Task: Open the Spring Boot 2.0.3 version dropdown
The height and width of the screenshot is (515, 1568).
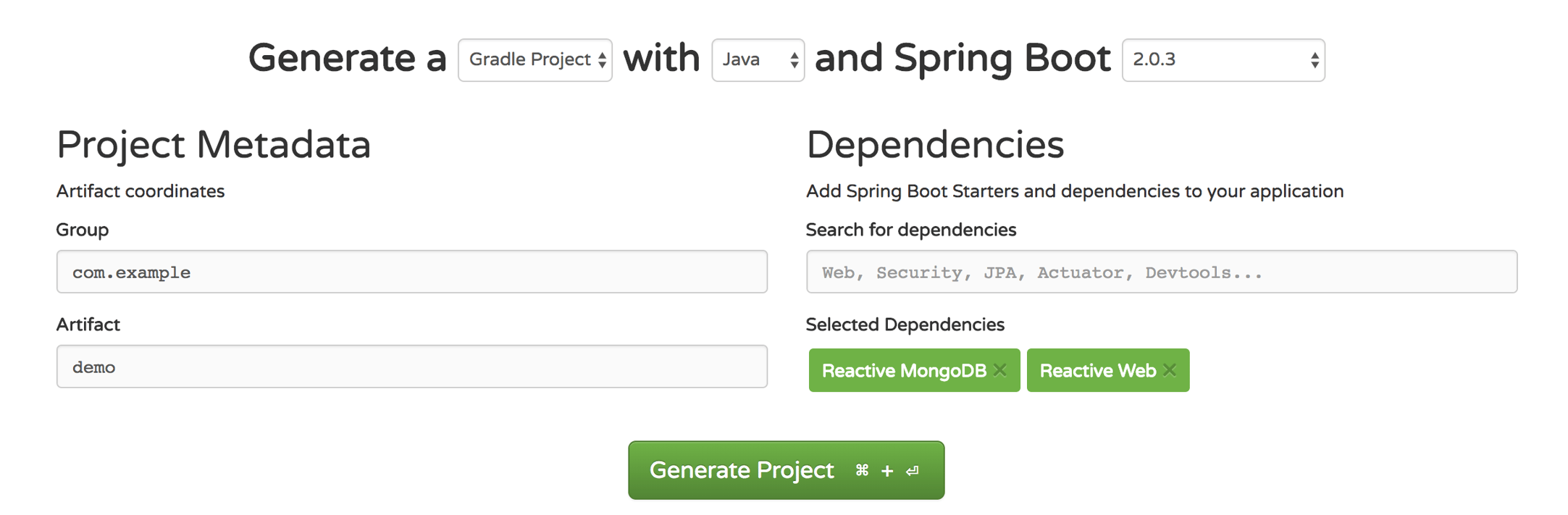Action: (x=1223, y=60)
